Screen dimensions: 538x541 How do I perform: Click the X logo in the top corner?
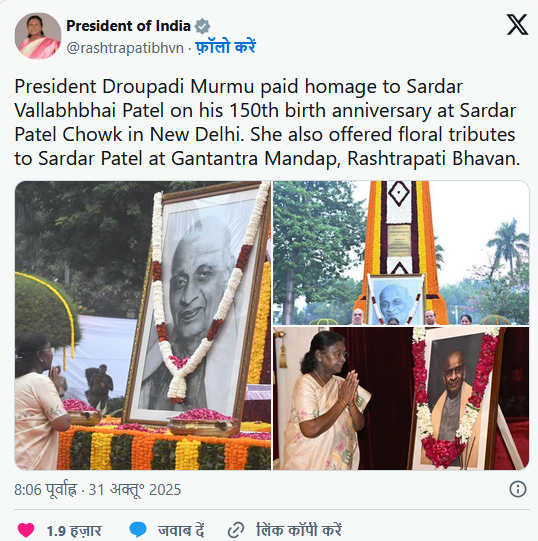pos(517,24)
